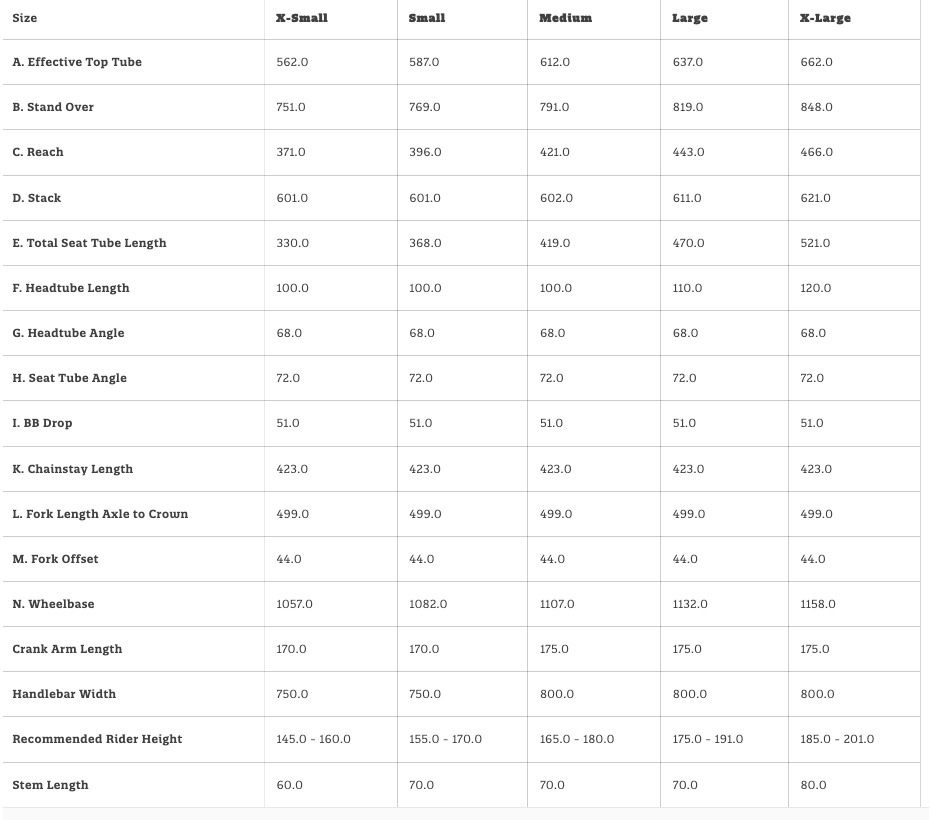The width and height of the screenshot is (930, 820).
Task: Click the Size header label
Action: (25, 18)
